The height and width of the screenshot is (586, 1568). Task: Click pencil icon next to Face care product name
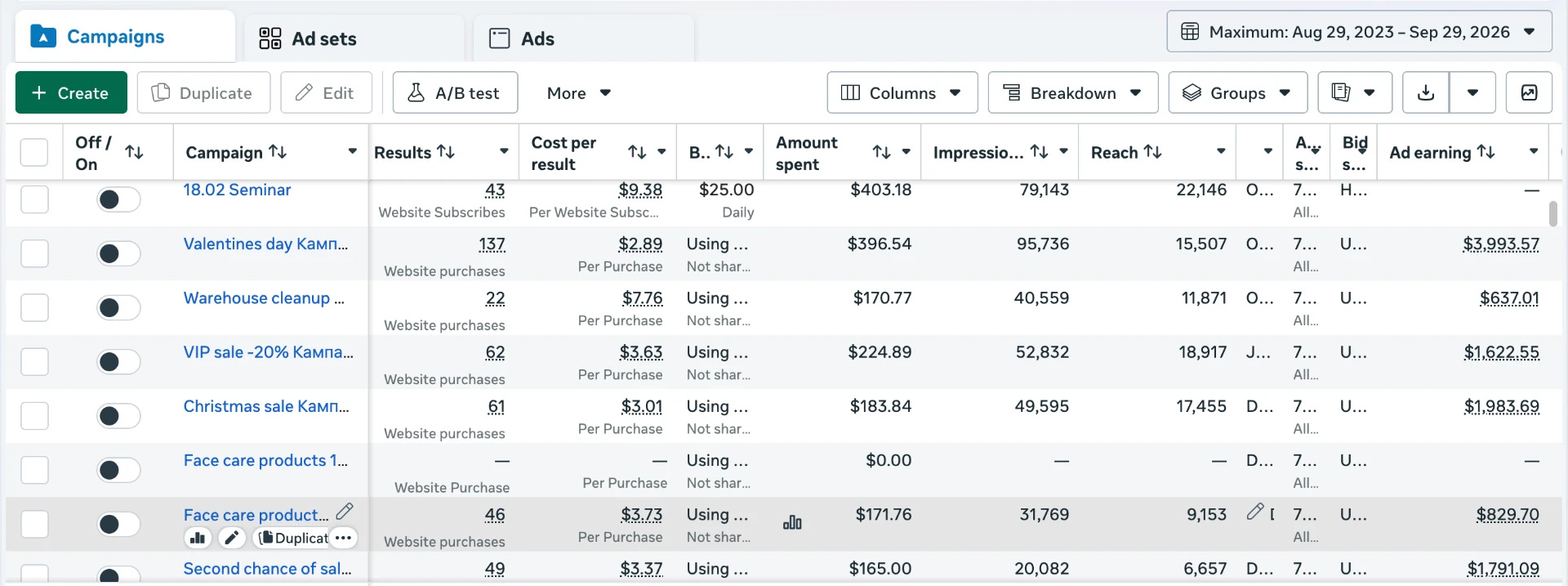coord(345,512)
